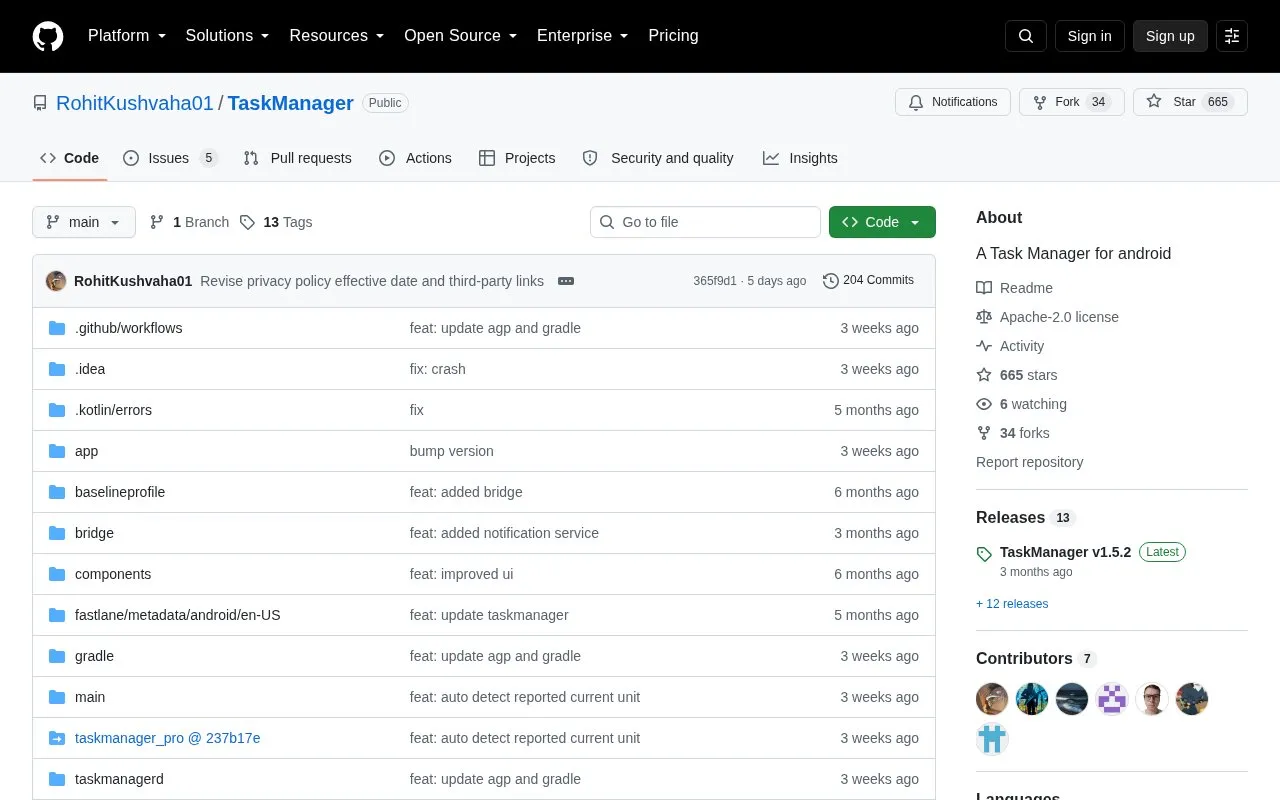Open the Projects tab
This screenshot has width=1280, height=800.
click(x=517, y=158)
